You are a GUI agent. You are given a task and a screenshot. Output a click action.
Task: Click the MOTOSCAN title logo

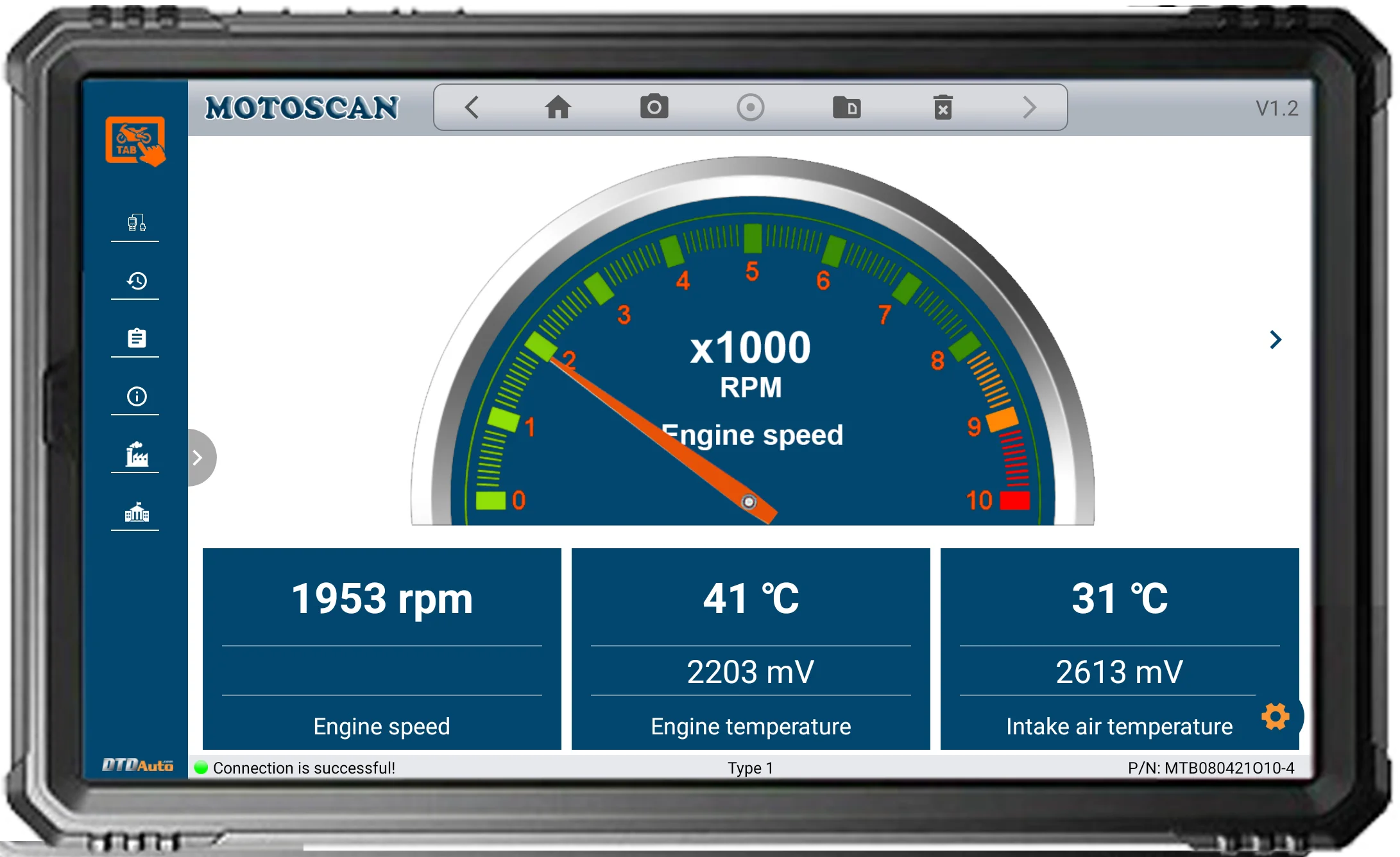pos(302,107)
